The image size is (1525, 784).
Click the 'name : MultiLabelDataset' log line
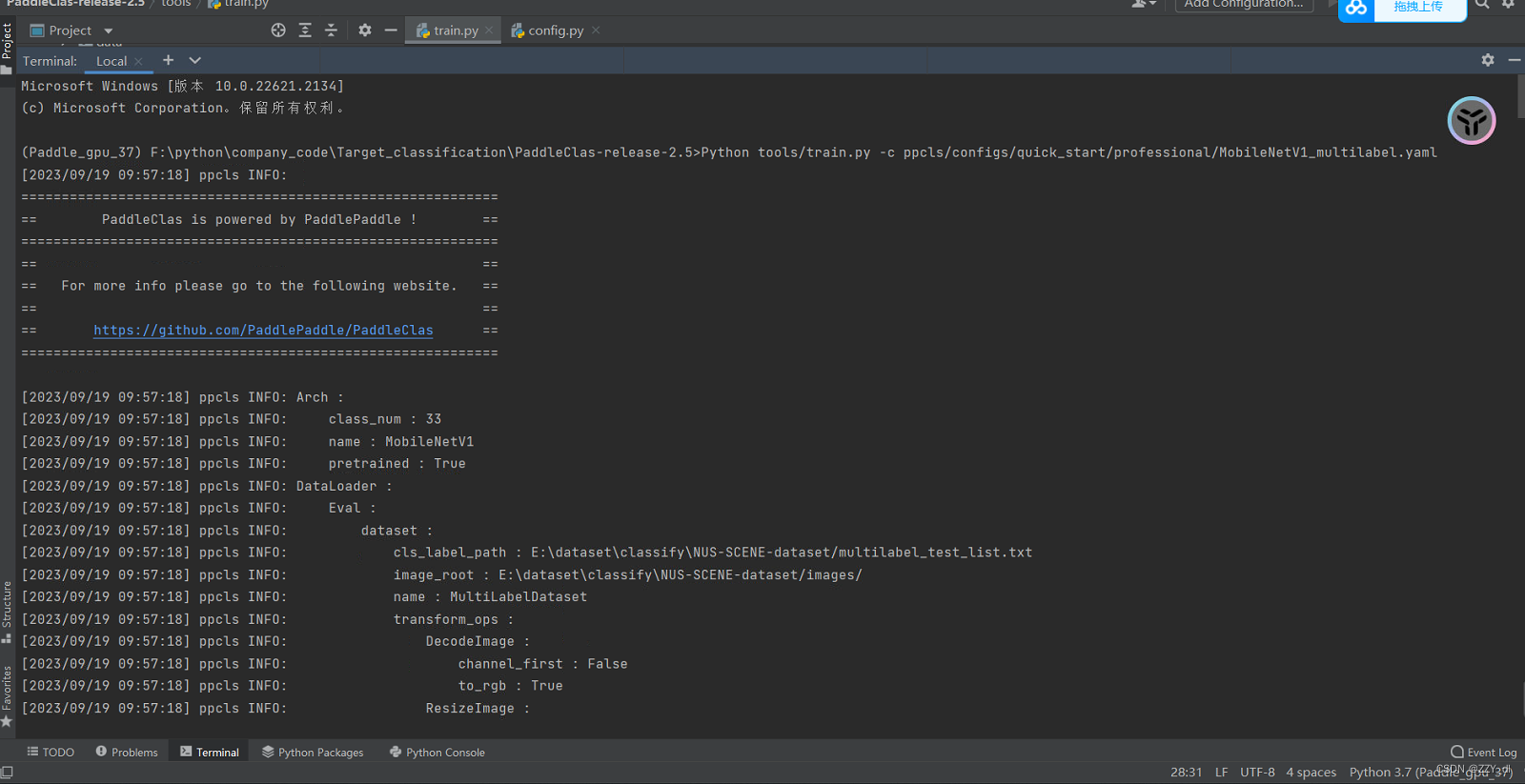pyautogui.click(x=304, y=597)
